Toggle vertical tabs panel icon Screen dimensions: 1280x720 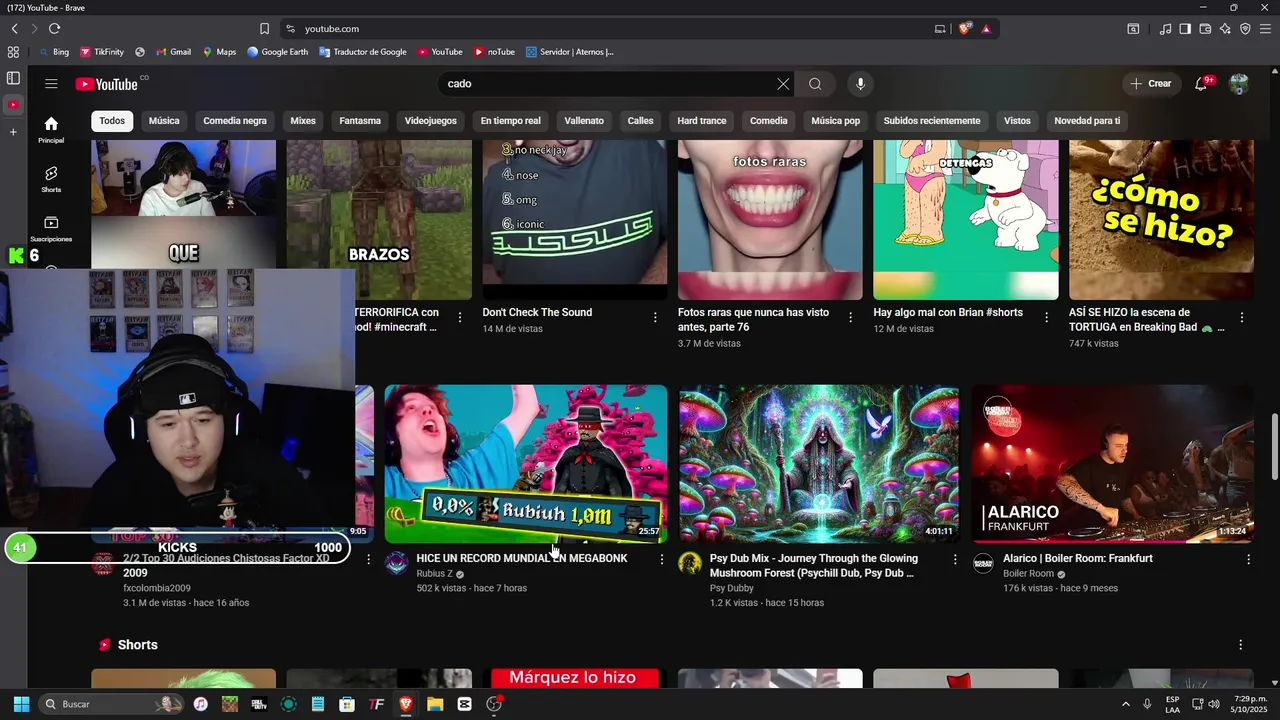click(x=13, y=78)
